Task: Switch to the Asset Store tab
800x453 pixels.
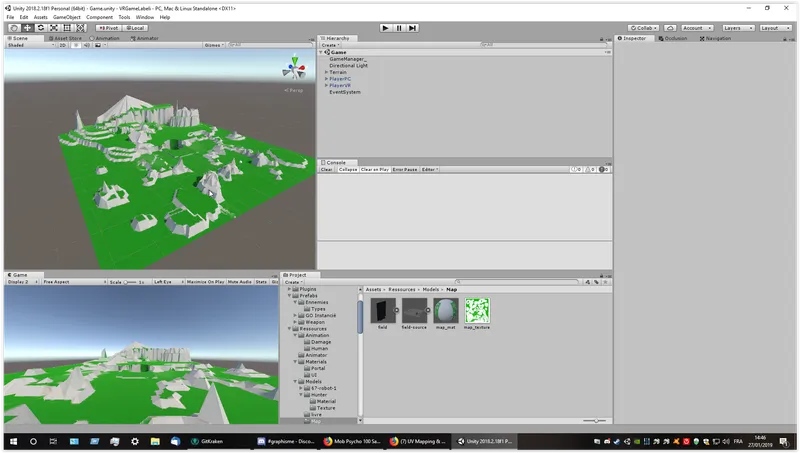Action: click(65, 38)
